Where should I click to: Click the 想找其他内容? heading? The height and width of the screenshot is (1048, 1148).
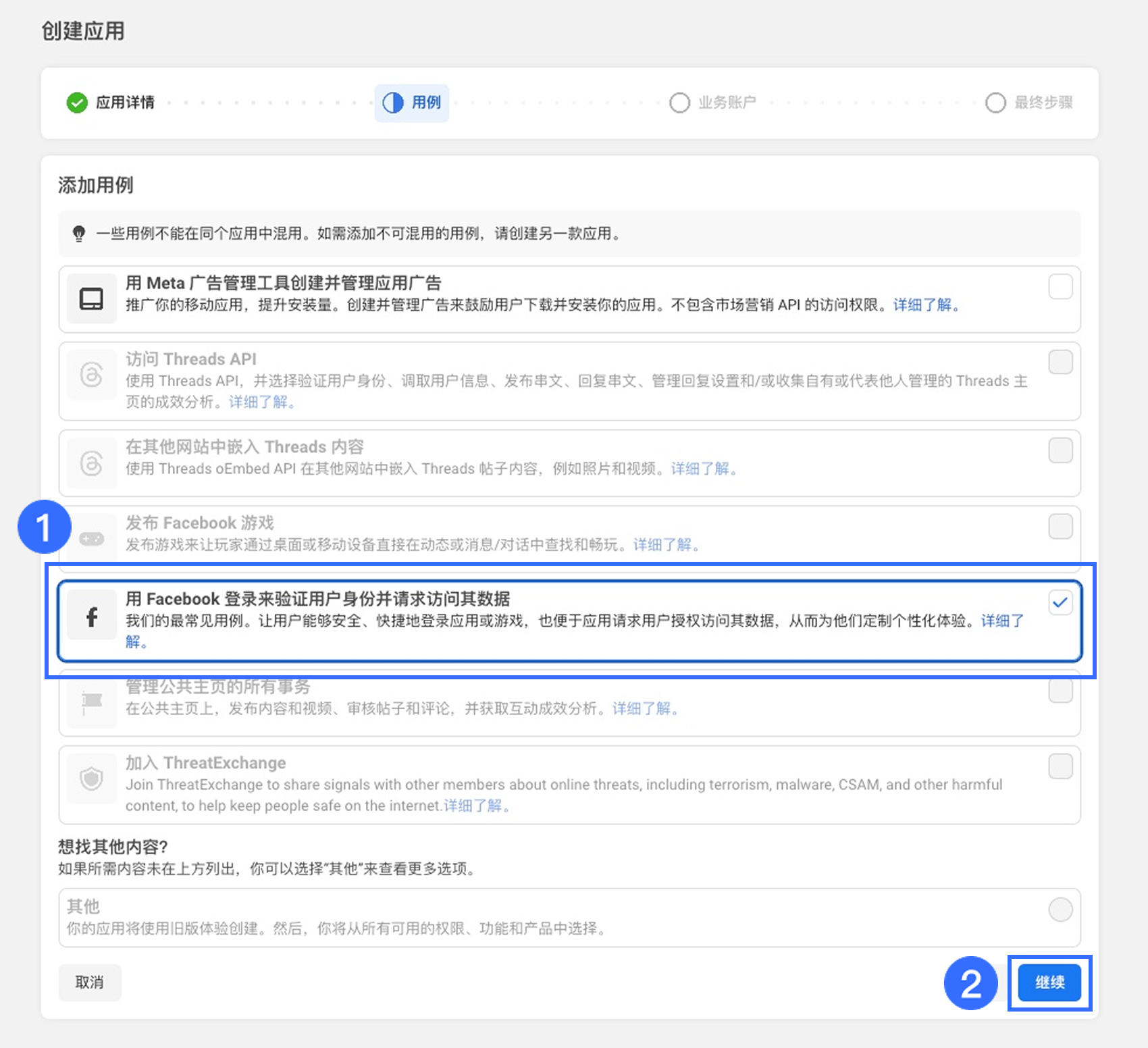pos(113,847)
